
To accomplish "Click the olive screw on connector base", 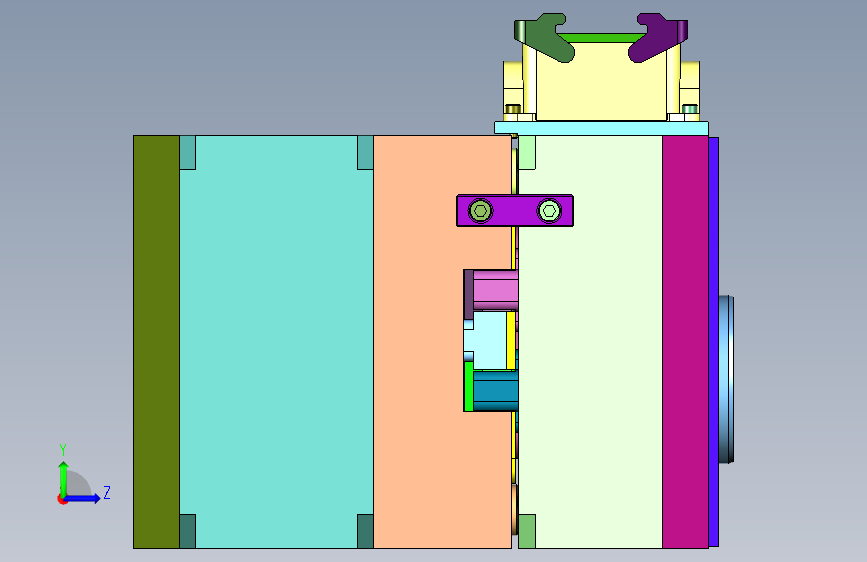I will [x=513, y=109].
